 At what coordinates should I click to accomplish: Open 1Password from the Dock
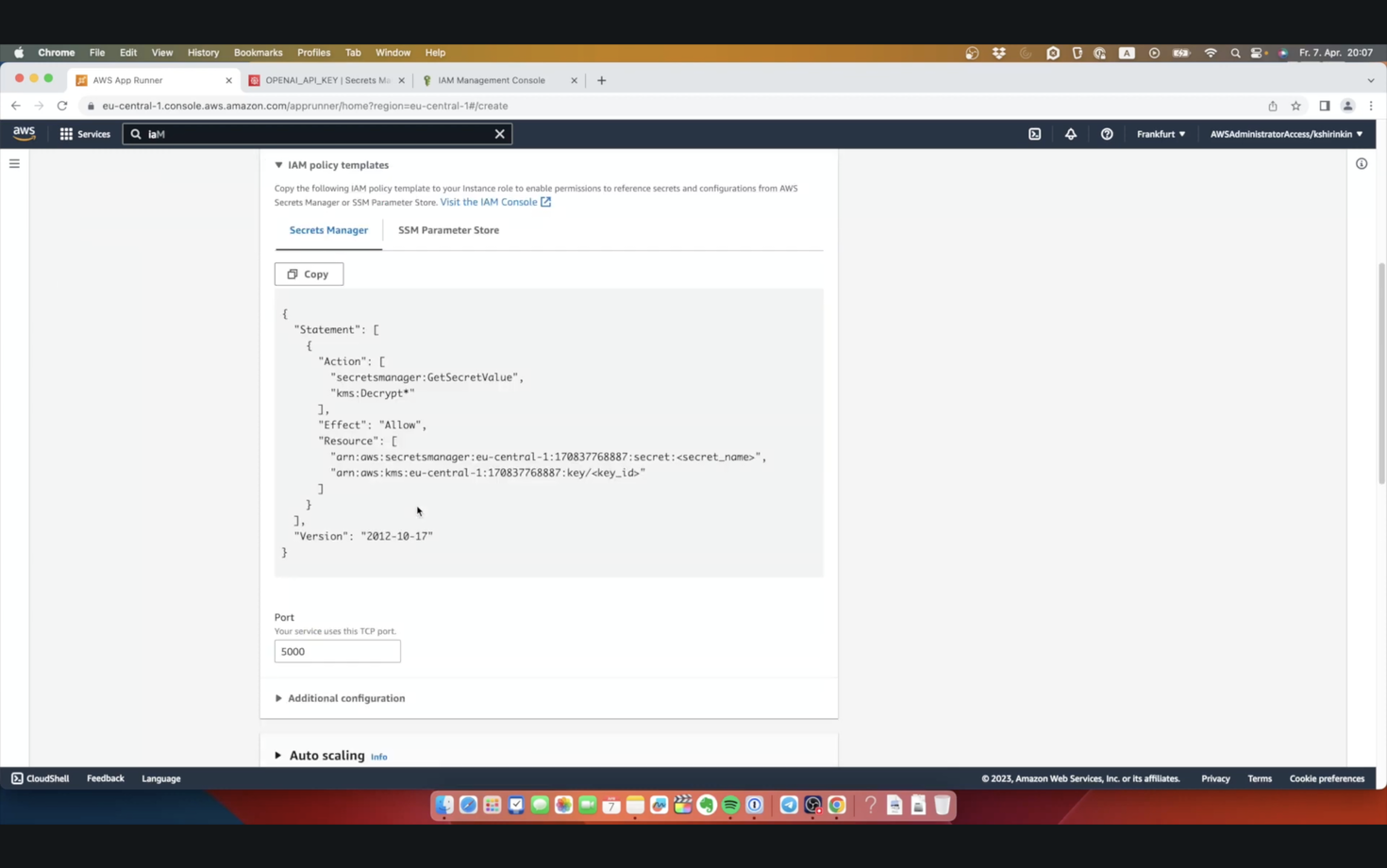pyautogui.click(x=755, y=805)
